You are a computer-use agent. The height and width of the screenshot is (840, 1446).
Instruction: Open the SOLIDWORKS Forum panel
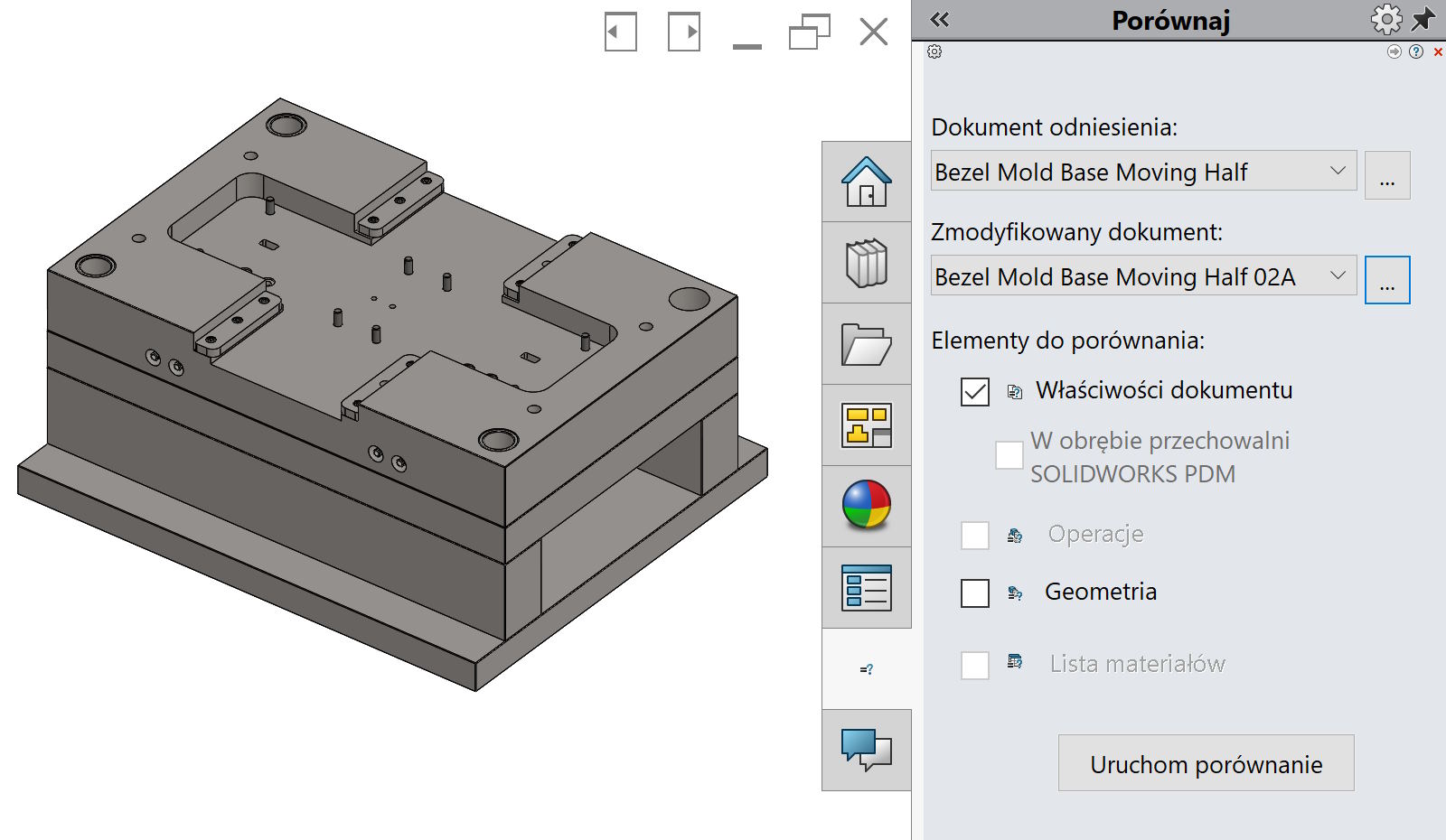(866, 750)
